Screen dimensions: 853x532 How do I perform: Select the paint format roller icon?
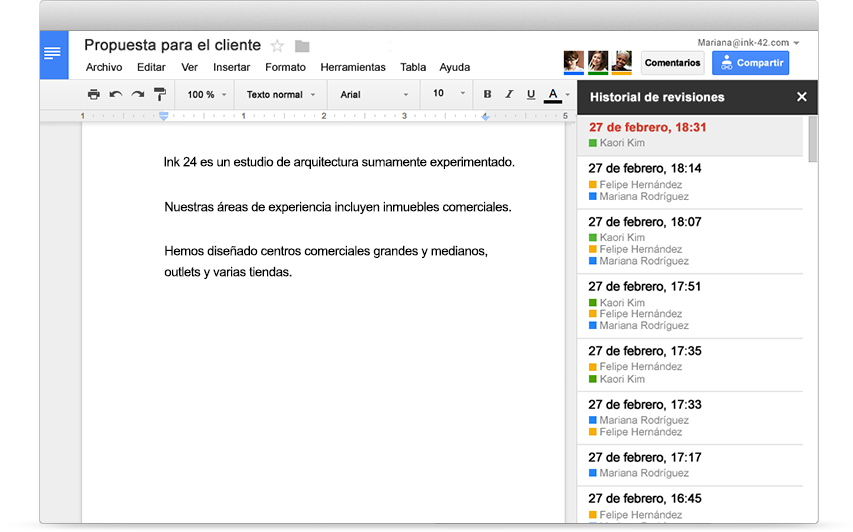click(160, 95)
